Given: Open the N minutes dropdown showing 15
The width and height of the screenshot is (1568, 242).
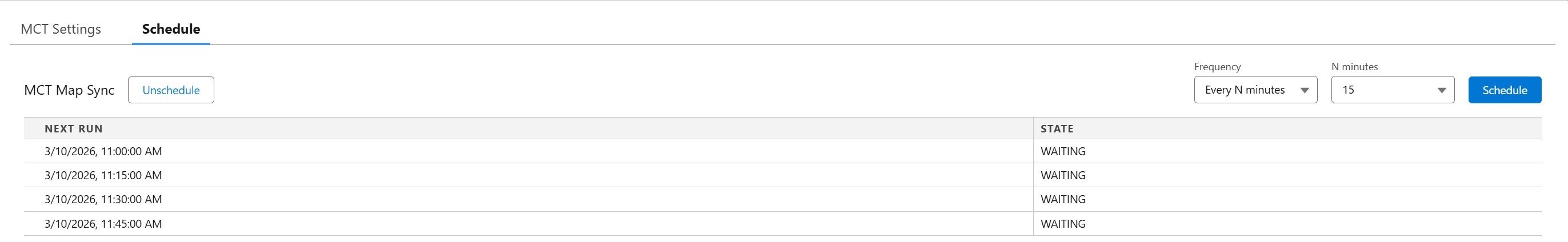Looking at the screenshot, I should (1392, 90).
